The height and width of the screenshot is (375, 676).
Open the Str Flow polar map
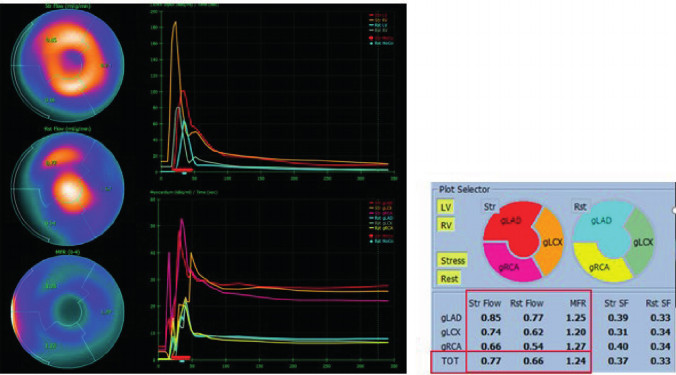pos(68,66)
